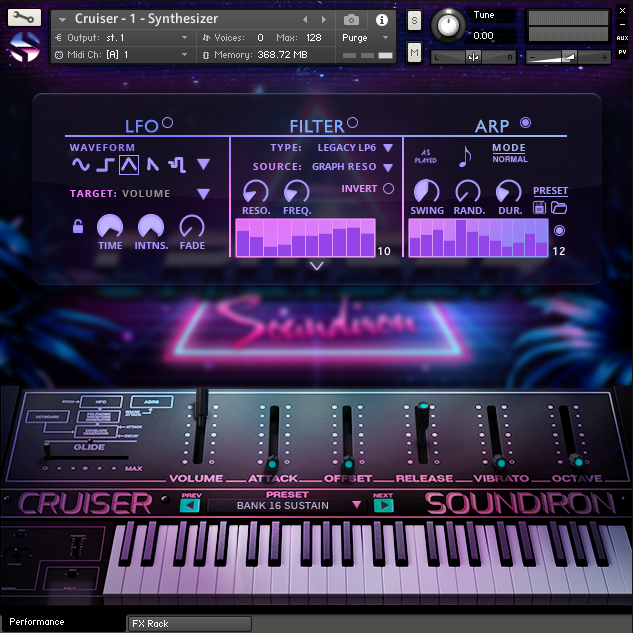The width and height of the screenshot is (633, 633).
Task: Open the Purge dropdown menu
Action: coord(366,38)
